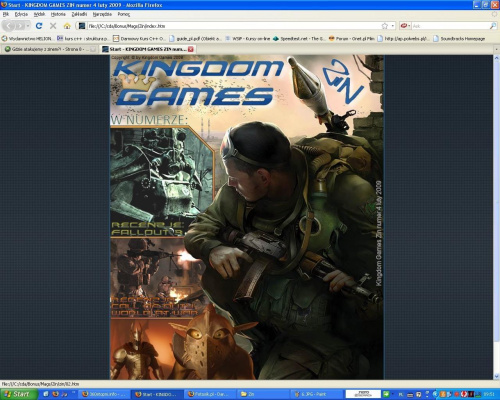Screen dimensions: 500x400
Task: Open the Wydawnictwo HELION bookmark
Action: [x=27, y=39]
